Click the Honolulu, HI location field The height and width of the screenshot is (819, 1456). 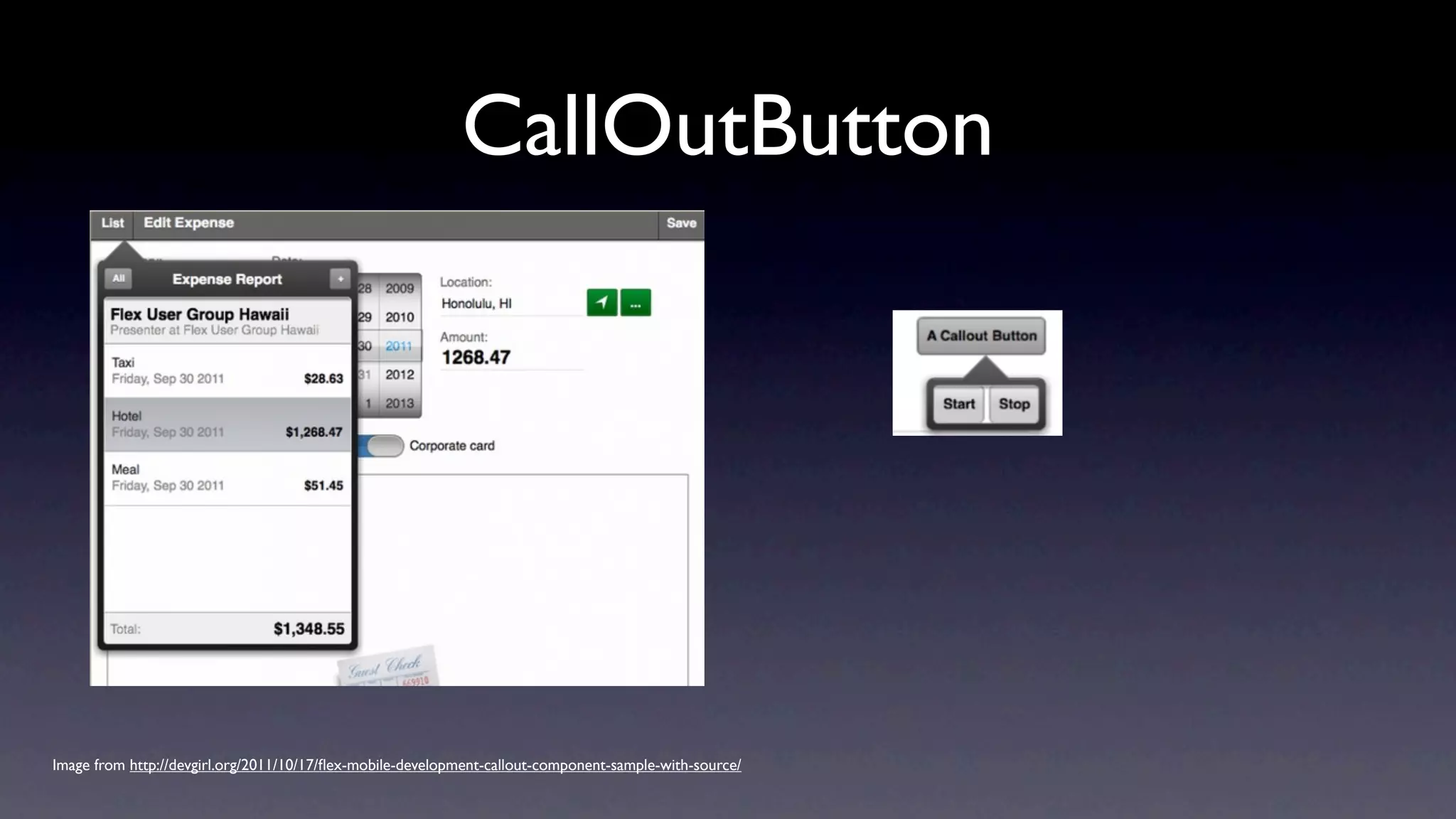512,304
